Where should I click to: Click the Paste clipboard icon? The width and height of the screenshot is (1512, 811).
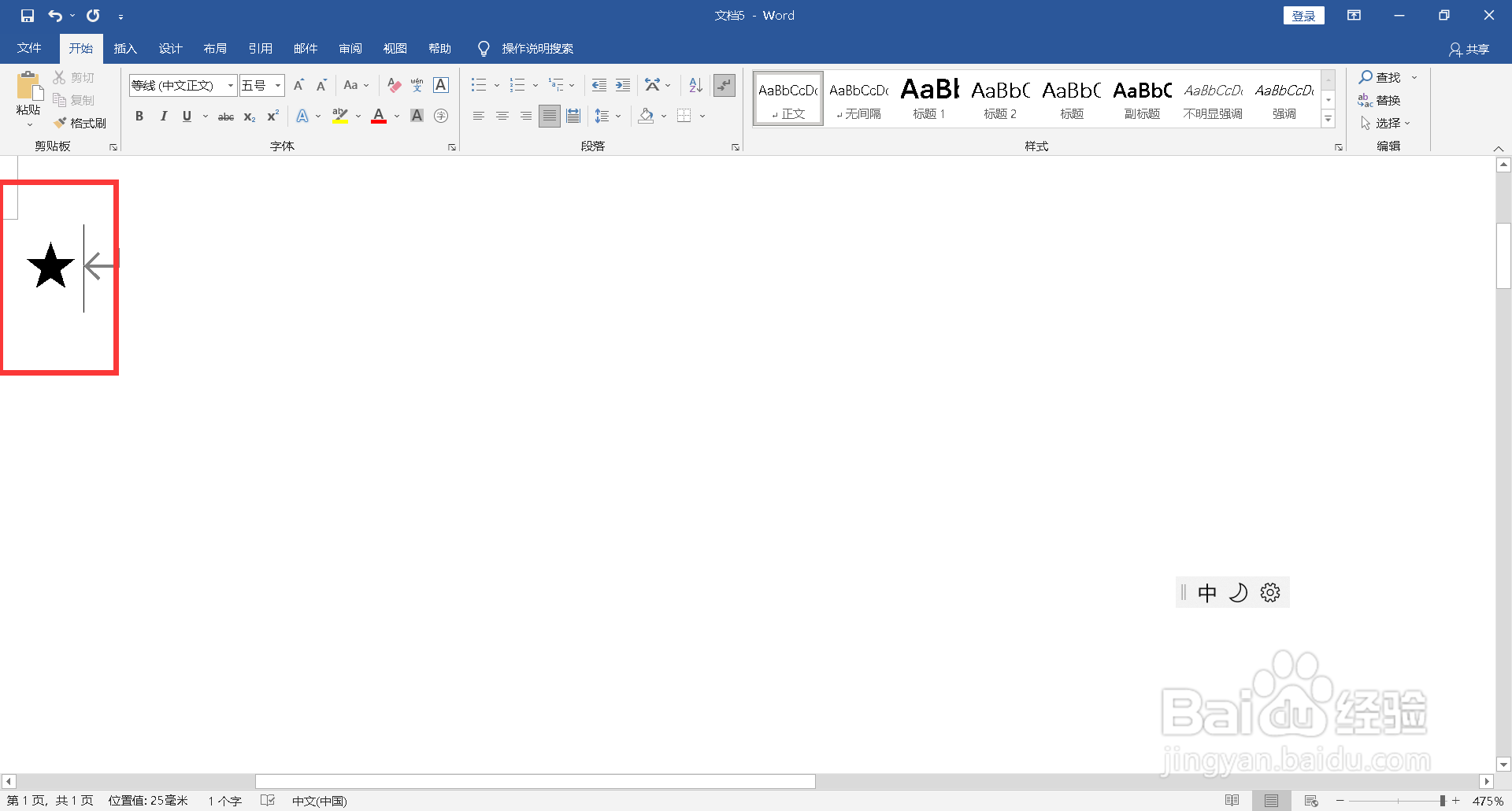click(x=29, y=87)
